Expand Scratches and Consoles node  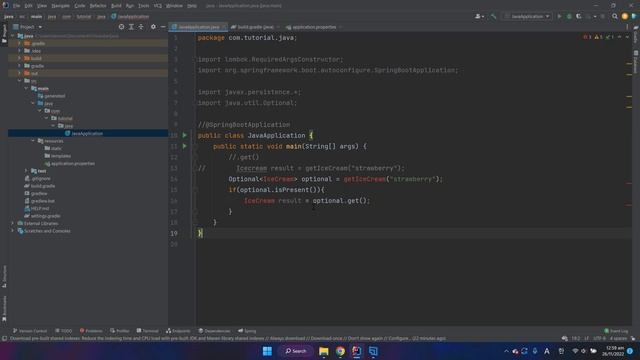coord(12,231)
